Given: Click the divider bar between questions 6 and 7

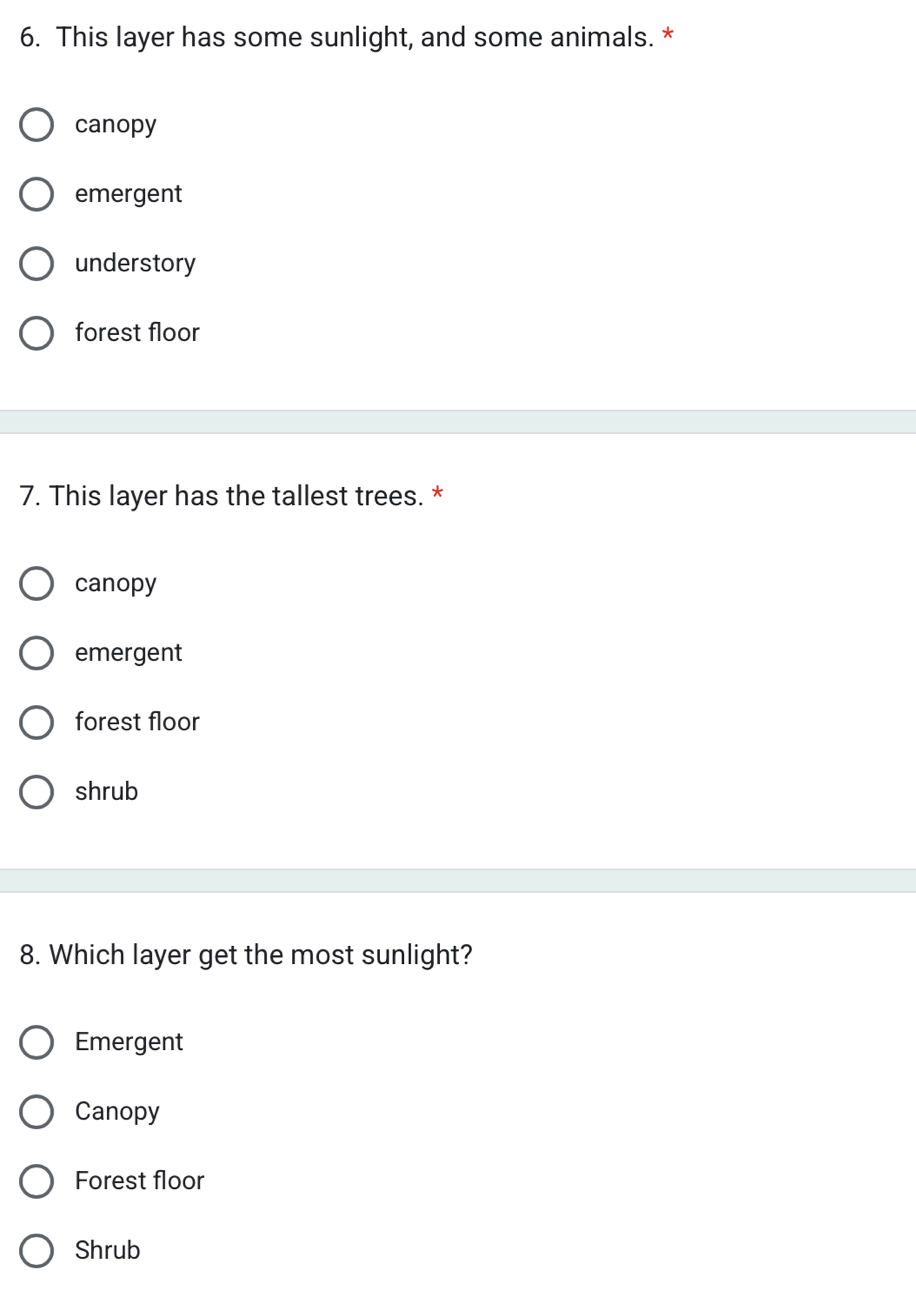Looking at the screenshot, I should point(458,422).
